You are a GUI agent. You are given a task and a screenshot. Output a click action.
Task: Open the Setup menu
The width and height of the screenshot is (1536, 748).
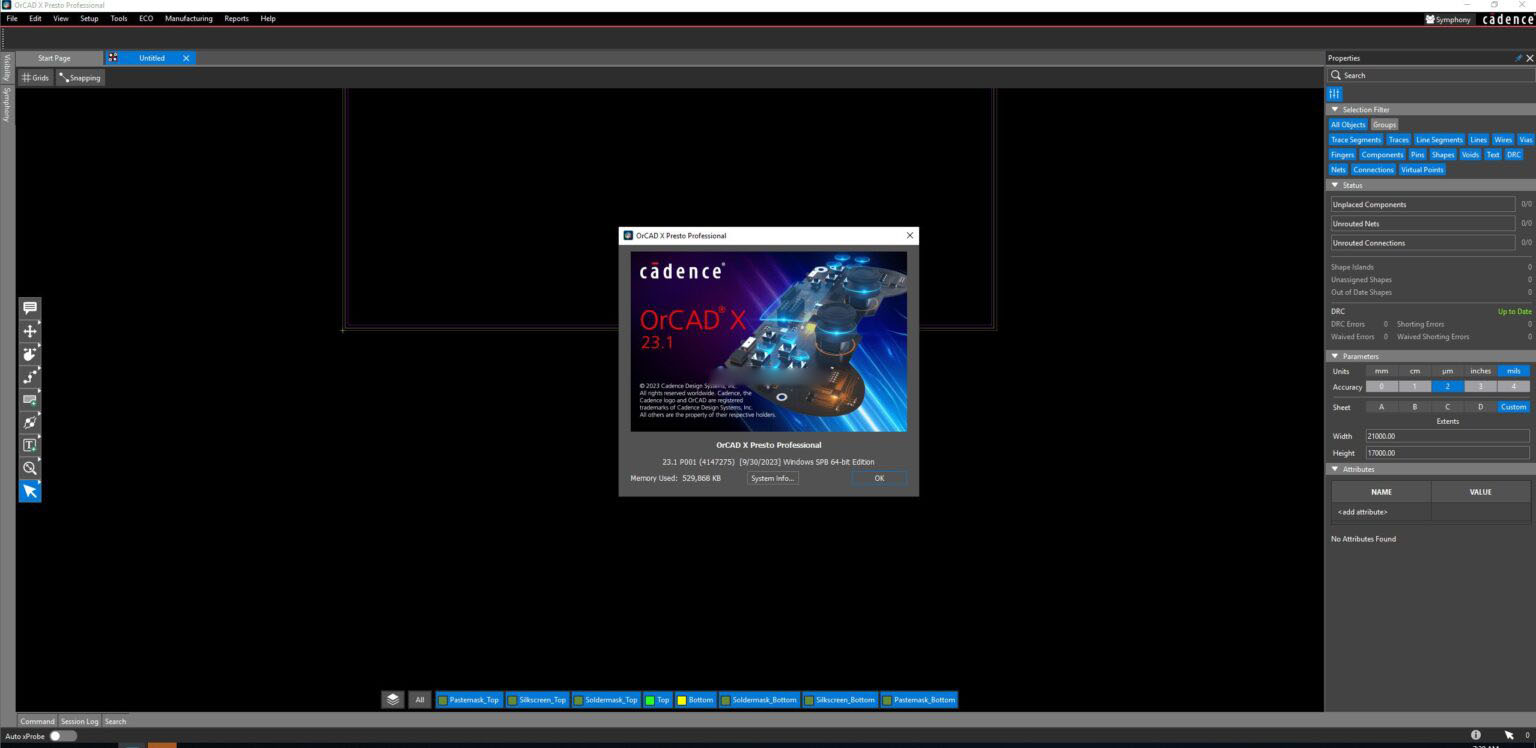pyautogui.click(x=89, y=19)
